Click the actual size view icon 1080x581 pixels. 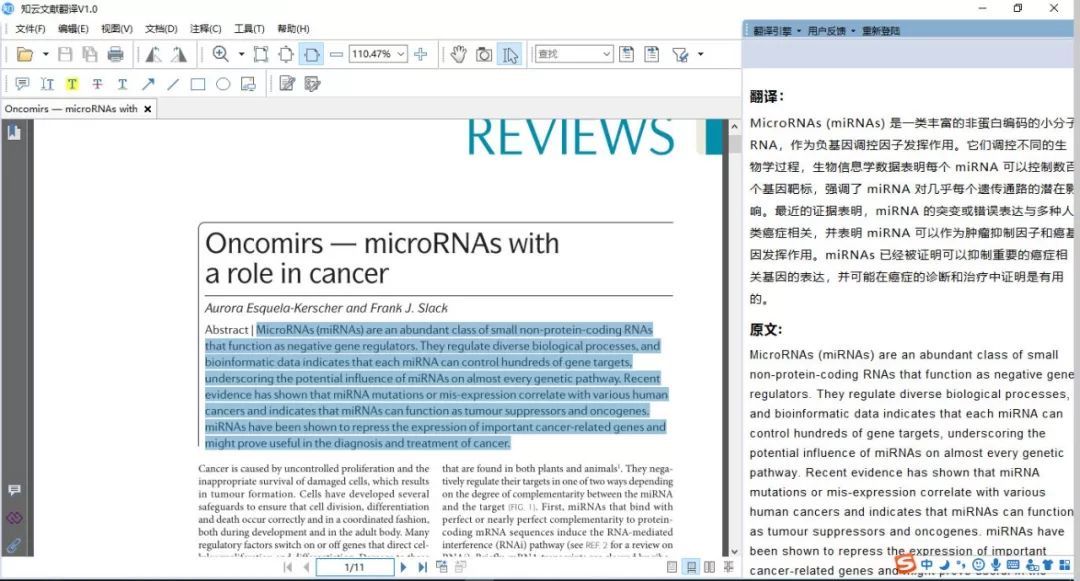click(286, 54)
